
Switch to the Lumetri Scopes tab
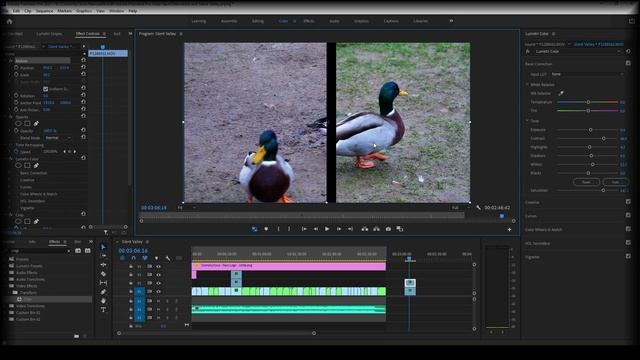(x=49, y=34)
